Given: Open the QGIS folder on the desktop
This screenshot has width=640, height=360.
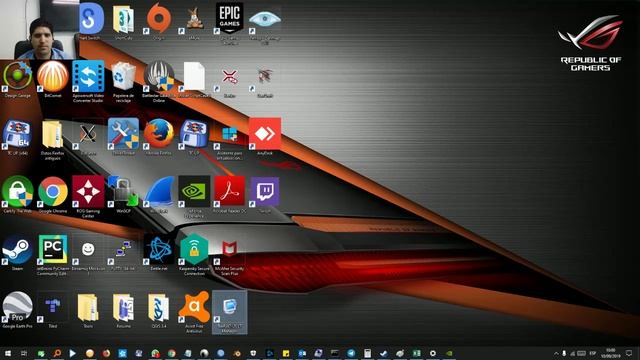Looking at the screenshot, I should coord(159,308).
